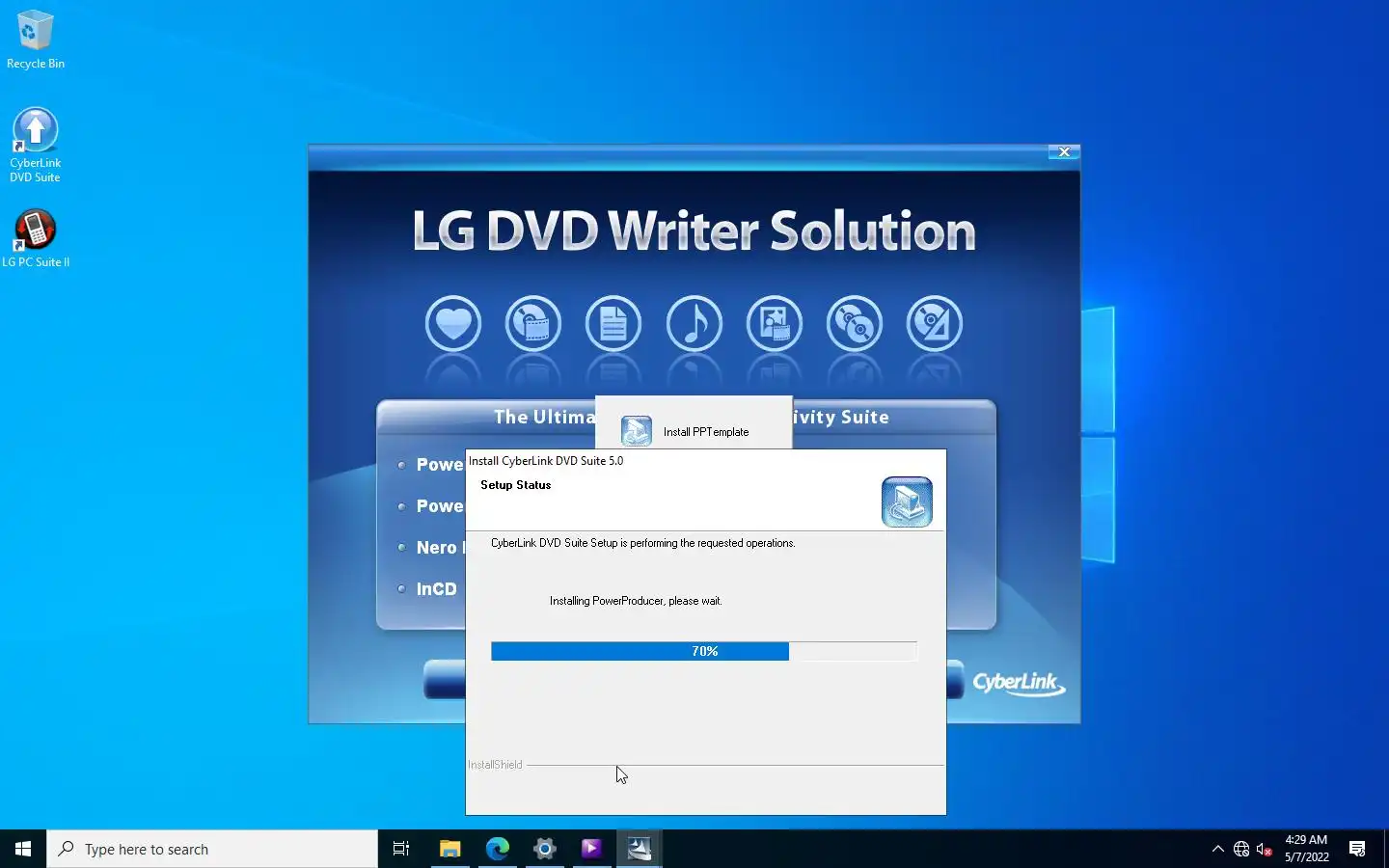Launch Microsoft Edge from taskbar

(x=497, y=849)
